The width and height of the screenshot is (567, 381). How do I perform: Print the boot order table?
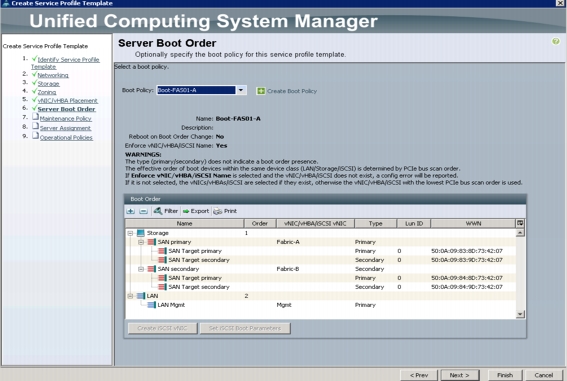click(x=225, y=211)
